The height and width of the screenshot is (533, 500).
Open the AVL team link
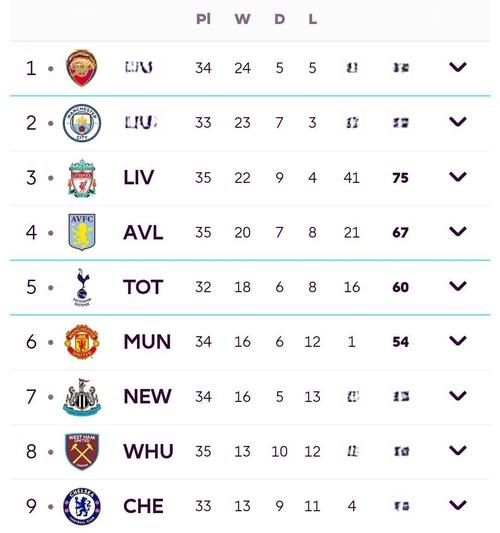coord(143,233)
